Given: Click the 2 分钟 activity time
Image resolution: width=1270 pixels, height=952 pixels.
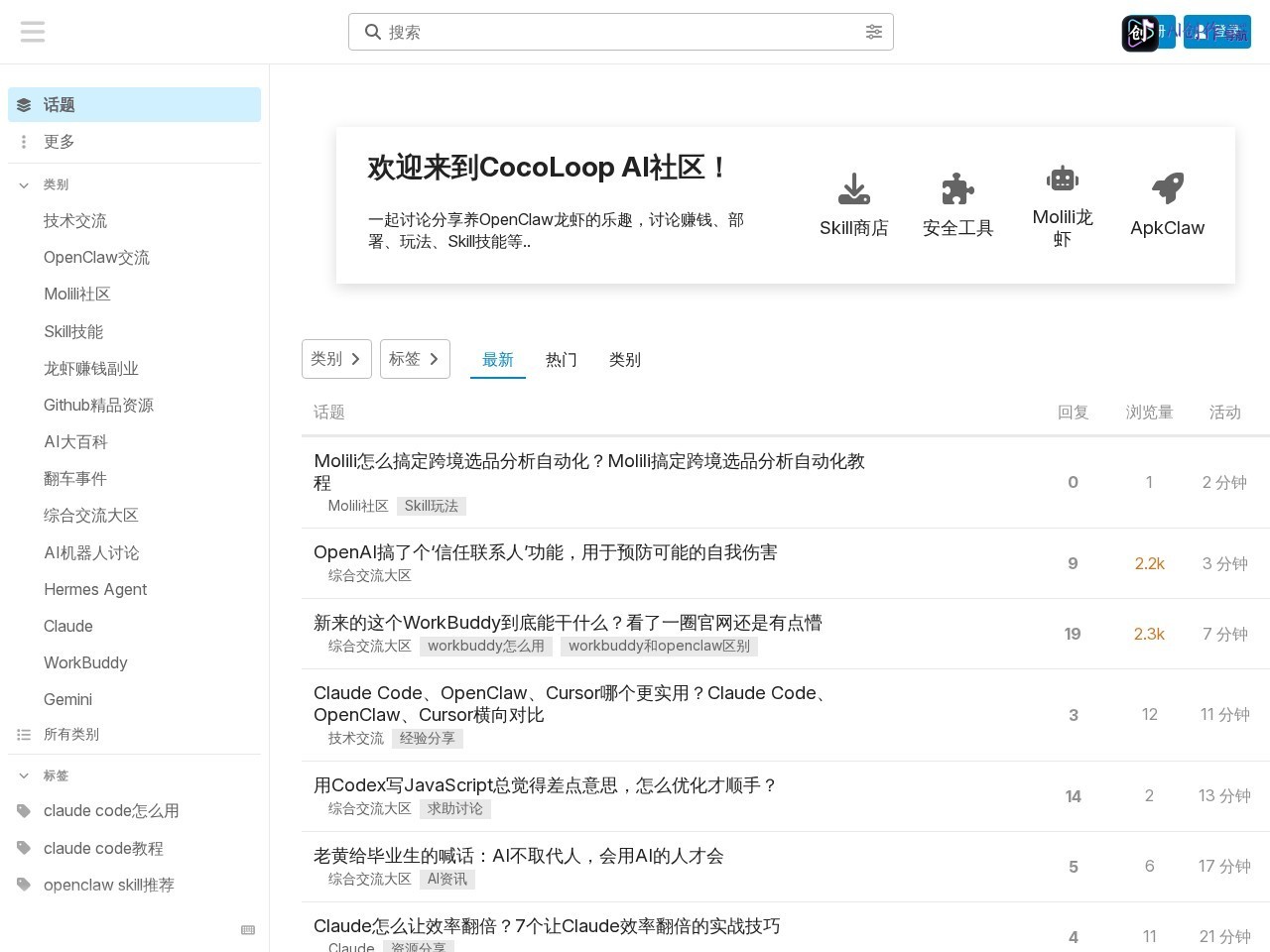Looking at the screenshot, I should tap(1224, 482).
